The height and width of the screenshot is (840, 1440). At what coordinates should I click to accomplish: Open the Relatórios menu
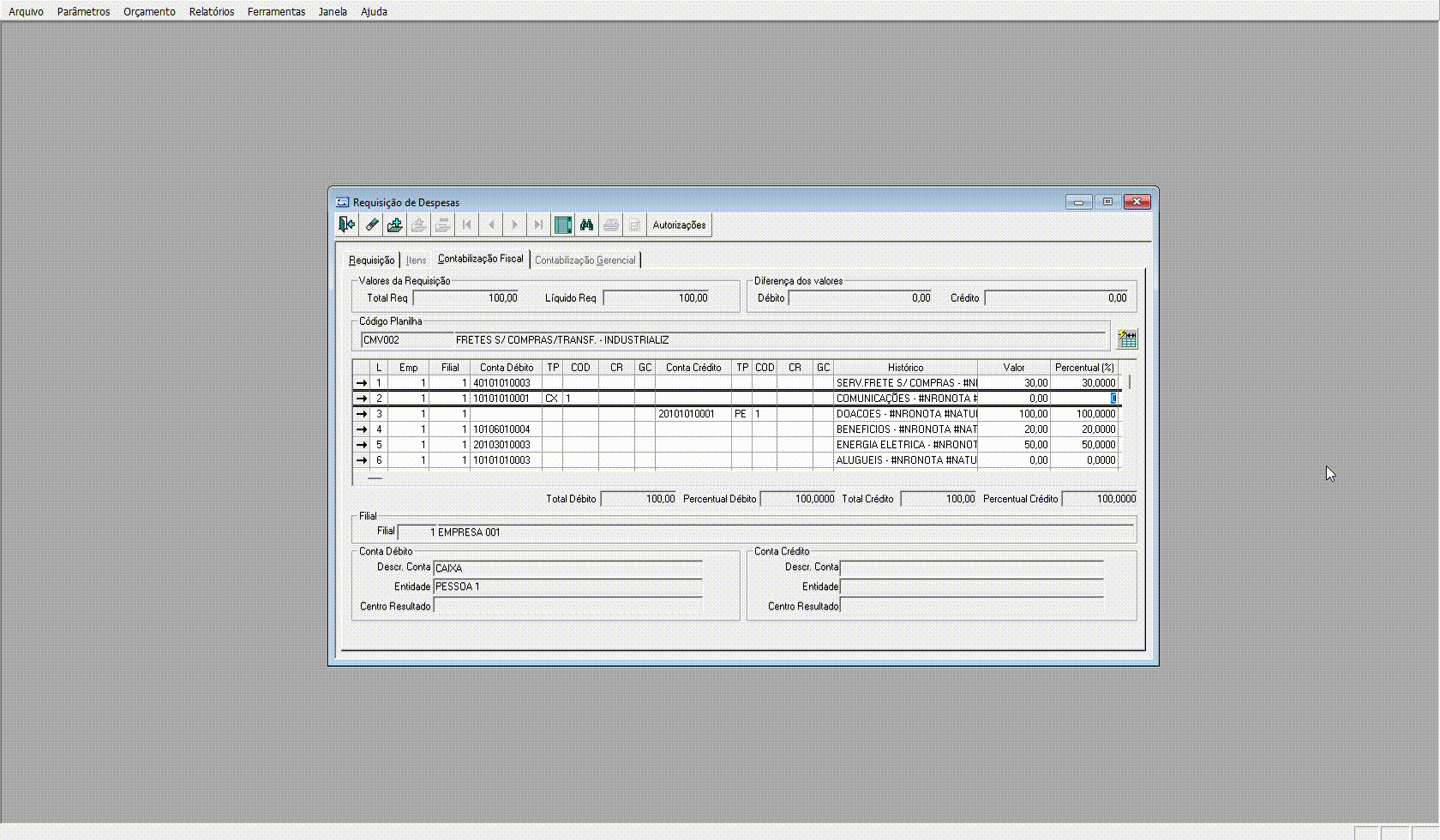[212, 11]
